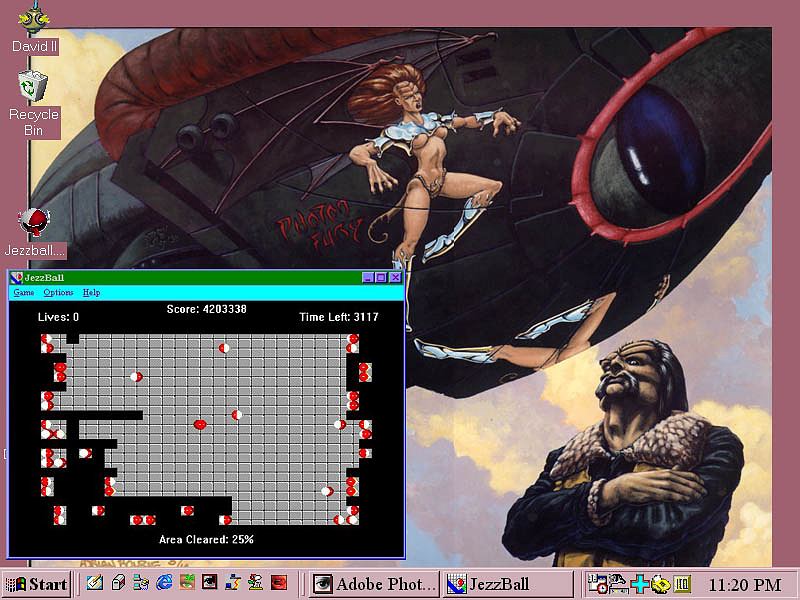Click the 'Lives: 0' counter

[58, 317]
